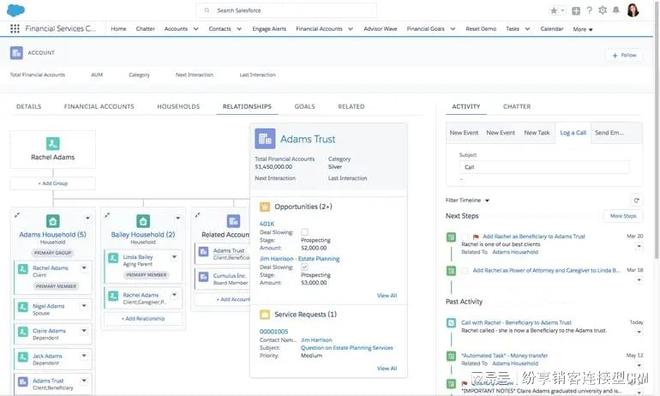
Task: Toggle Deal Slowing checkbox for Jim Harrison
Action: [x=305, y=267]
